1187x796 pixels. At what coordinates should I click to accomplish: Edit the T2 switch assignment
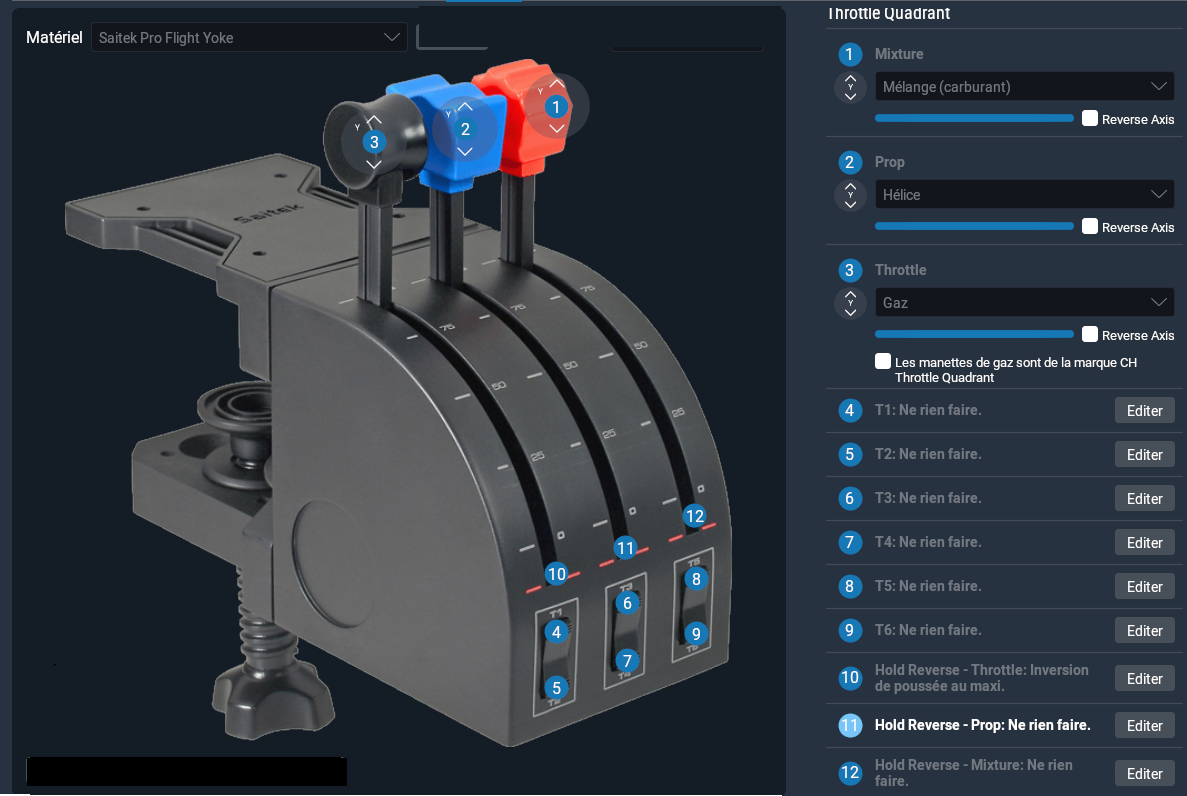[1145, 454]
